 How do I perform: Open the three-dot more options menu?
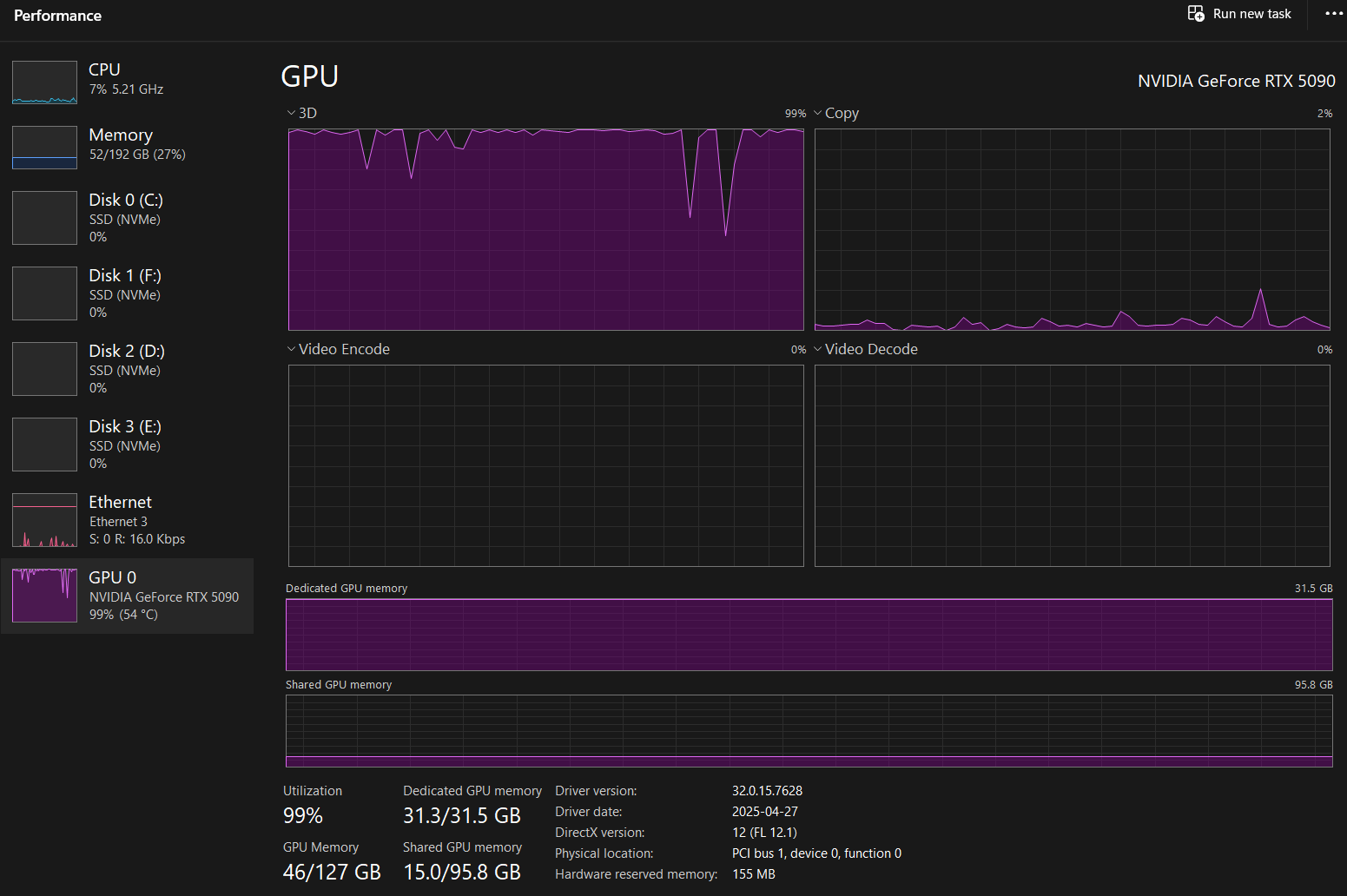1333,14
